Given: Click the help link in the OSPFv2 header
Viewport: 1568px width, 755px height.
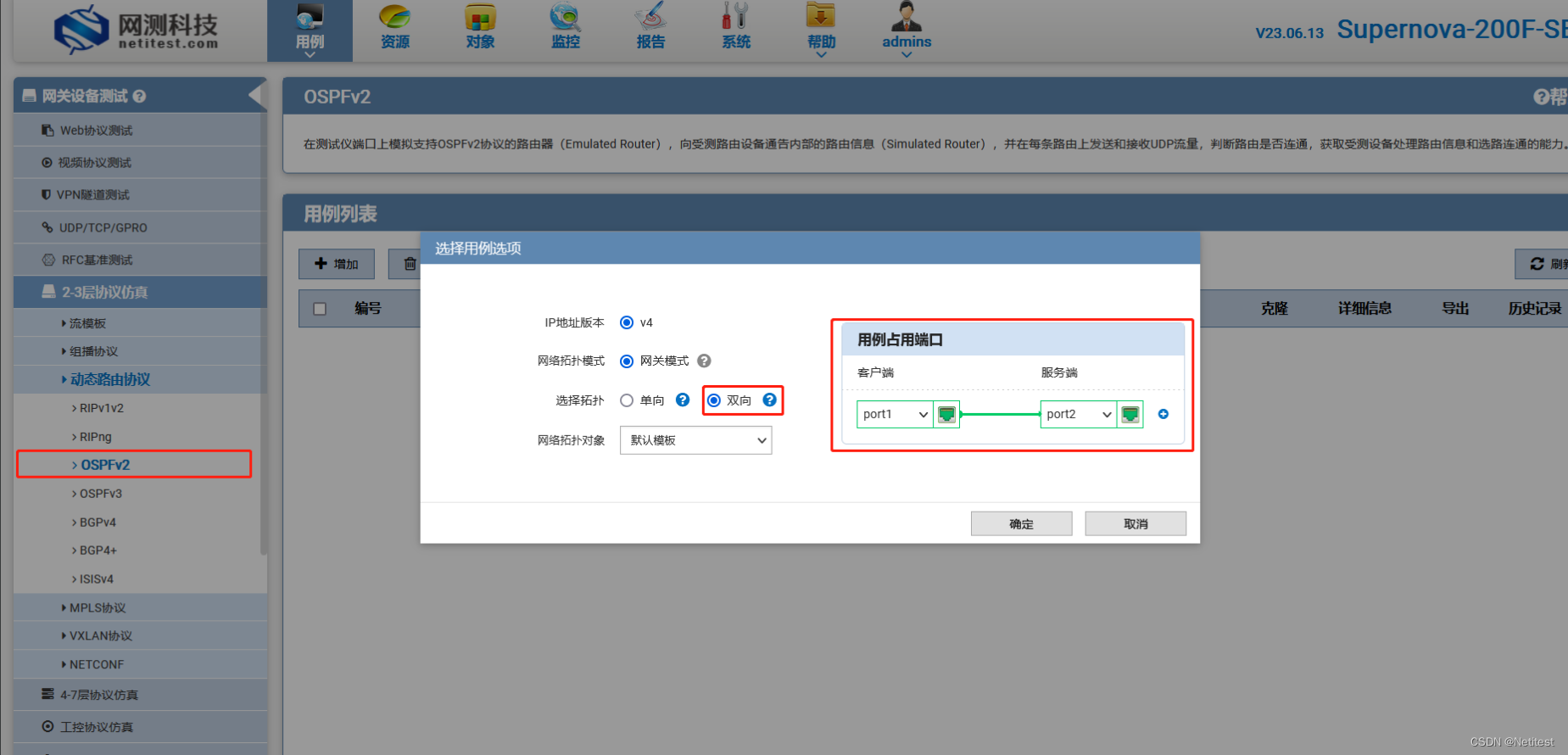Looking at the screenshot, I should (x=1550, y=97).
